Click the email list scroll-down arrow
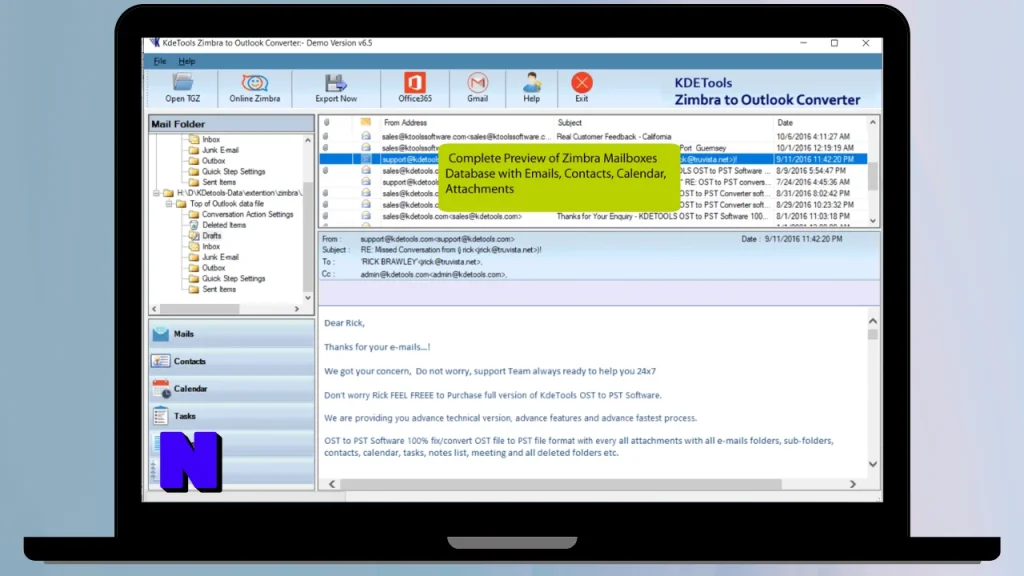Image resolution: width=1024 pixels, height=576 pixels. pyautogui.click(x=873, y=221)
